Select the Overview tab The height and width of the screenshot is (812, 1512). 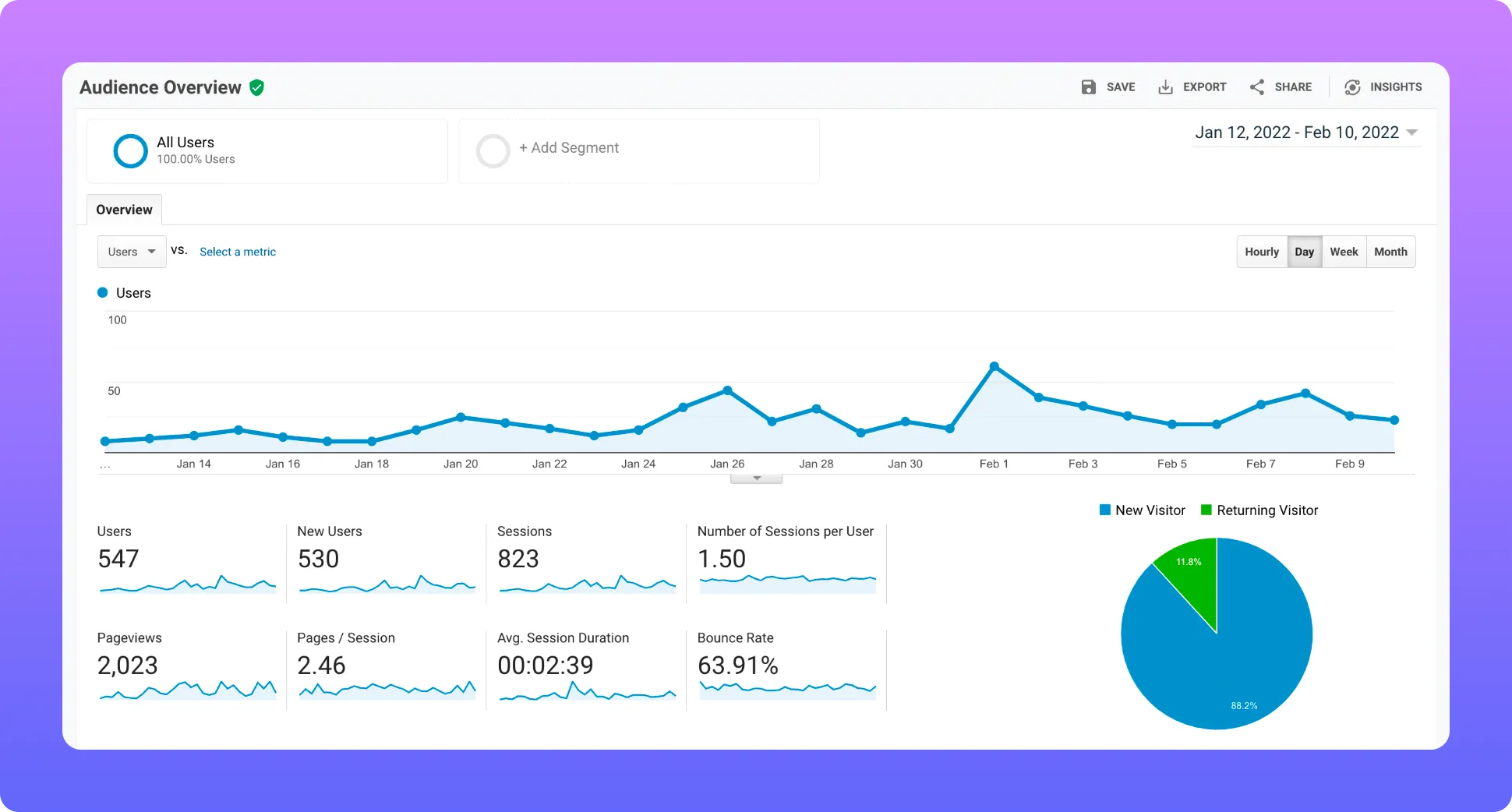pyautogui.click(x=124, y=210)
